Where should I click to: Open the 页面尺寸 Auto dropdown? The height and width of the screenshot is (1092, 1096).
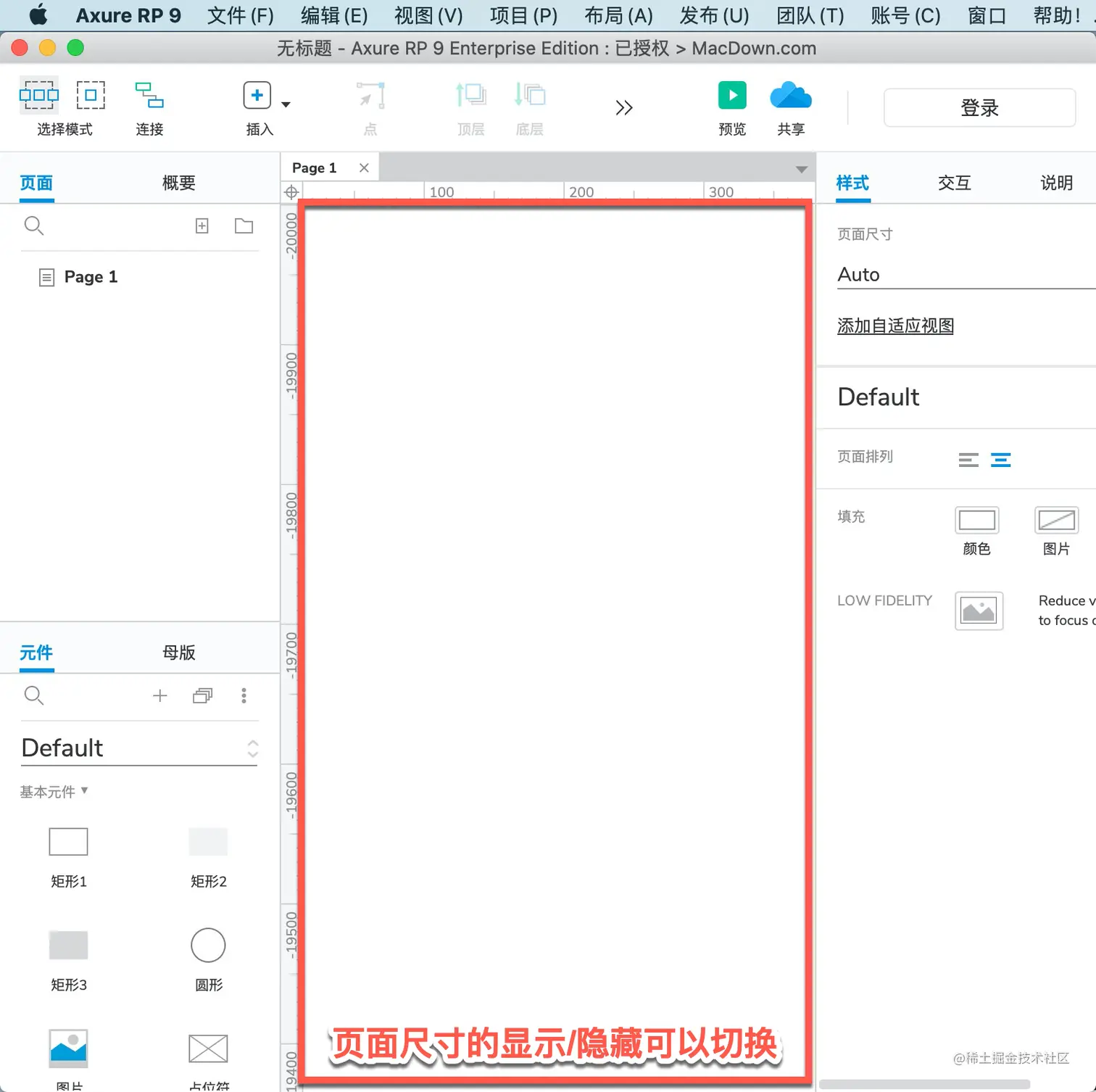click(x=966, y=275)
